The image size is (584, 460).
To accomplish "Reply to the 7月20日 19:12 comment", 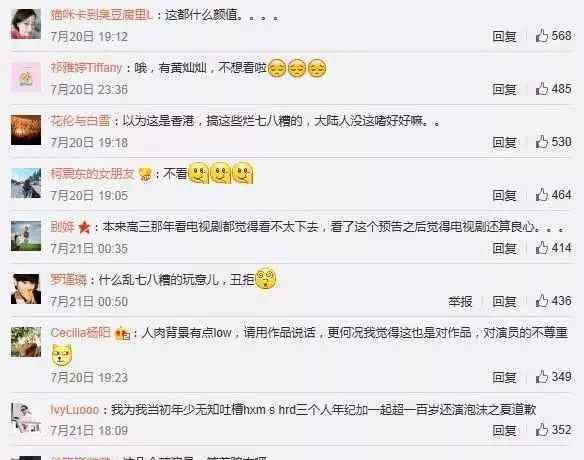I will click(504, 36).
